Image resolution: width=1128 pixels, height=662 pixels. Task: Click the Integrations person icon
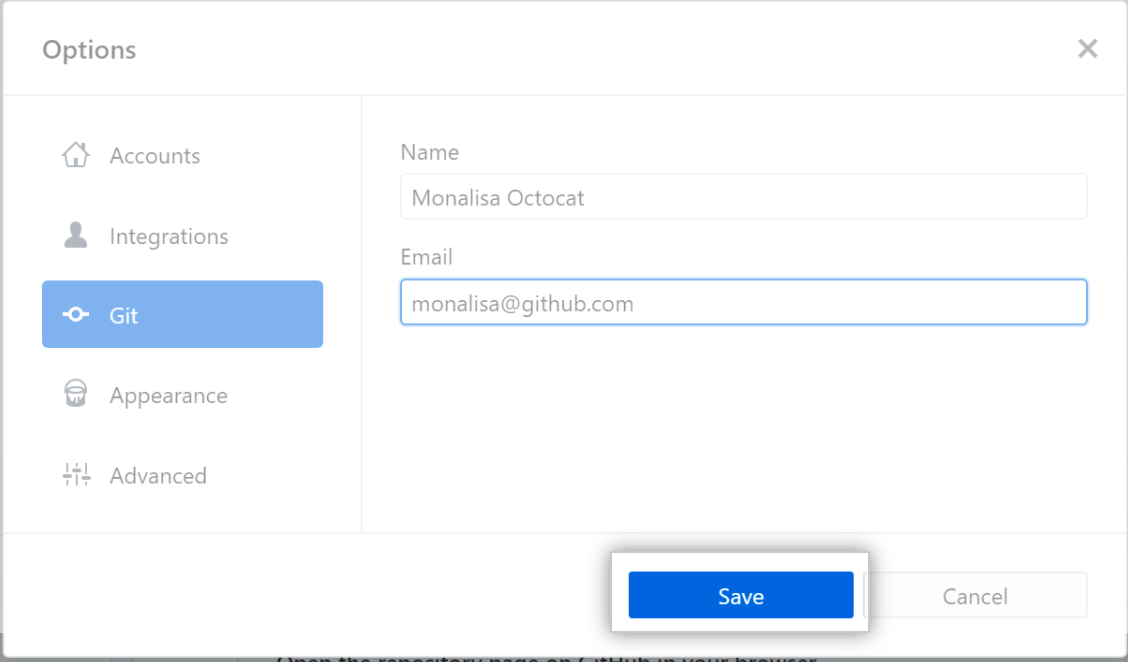(x=75, y=235)
